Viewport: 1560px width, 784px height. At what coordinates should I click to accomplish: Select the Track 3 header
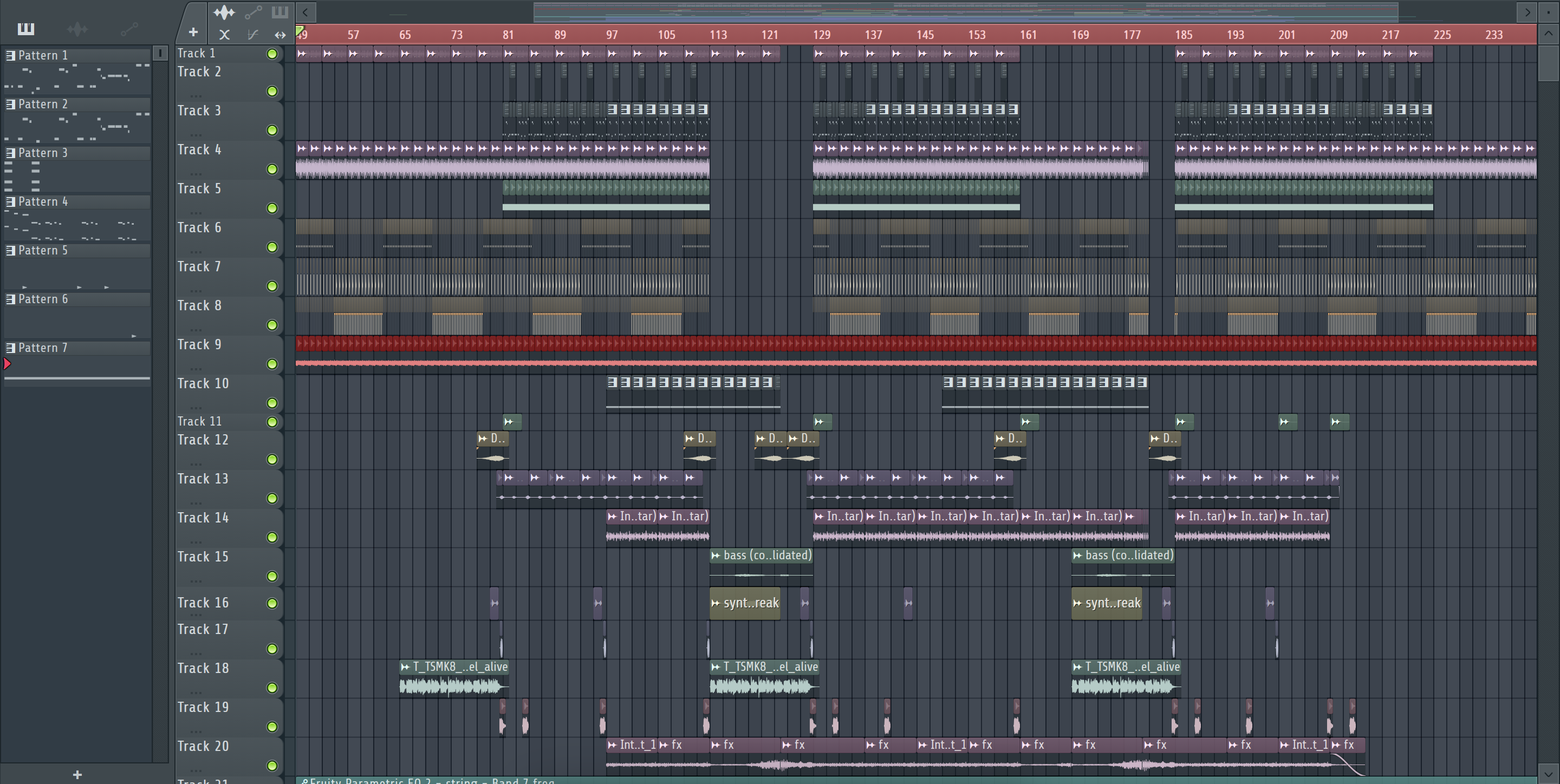click(229, 121)
